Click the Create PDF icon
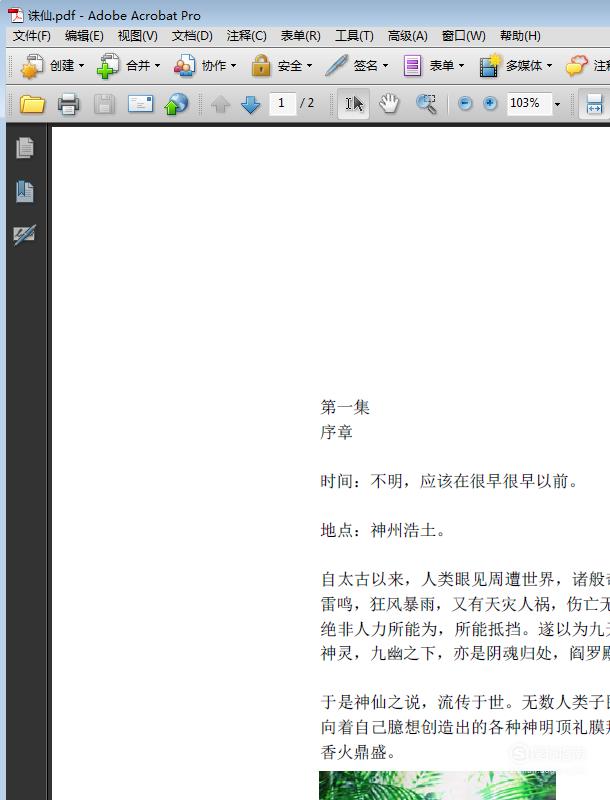Screen dimensions: 610x800 pos(31,66)
